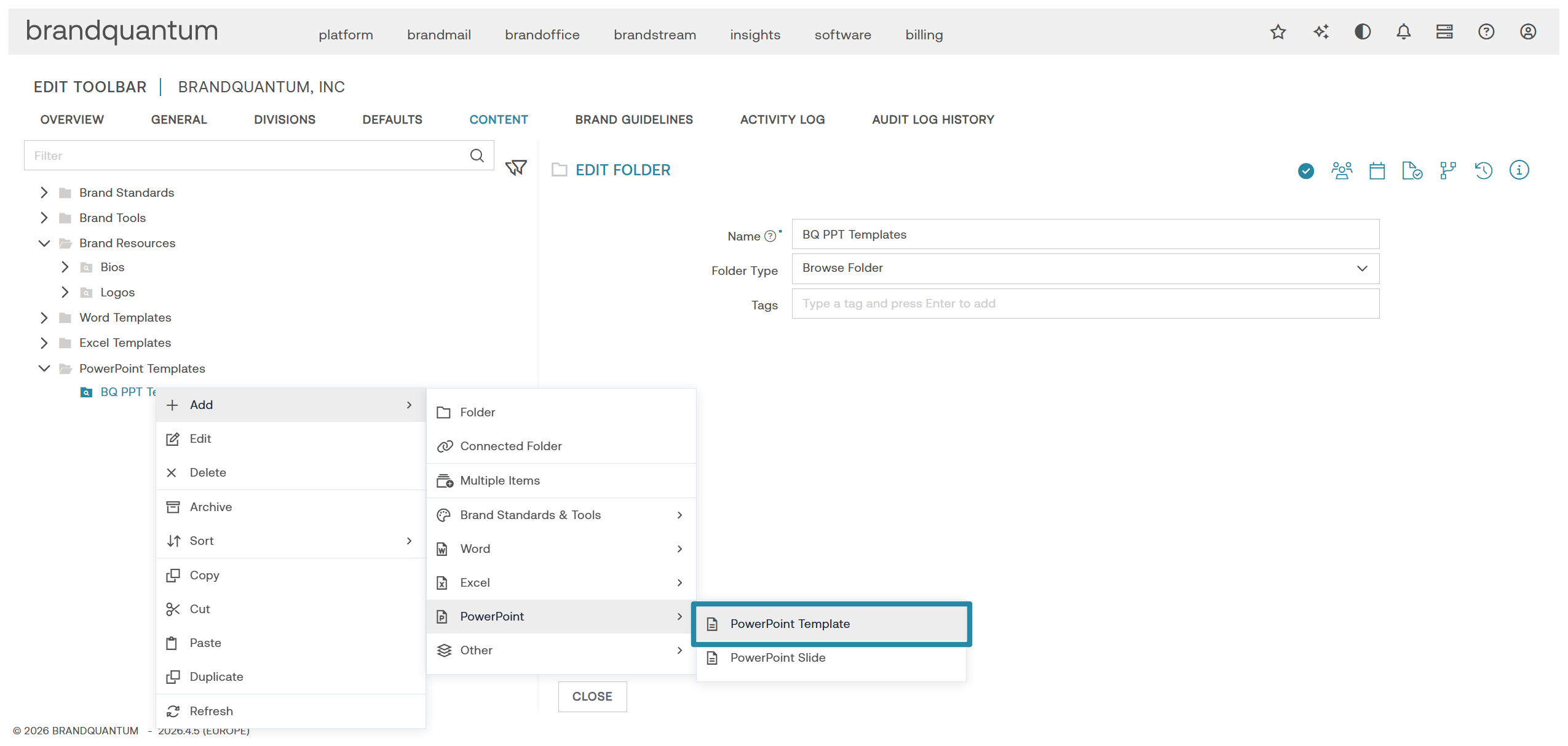This screenshot has width=1568, height=746.
Task: Click the search magnifier in Filter box
Action: [x=477, y=156]
